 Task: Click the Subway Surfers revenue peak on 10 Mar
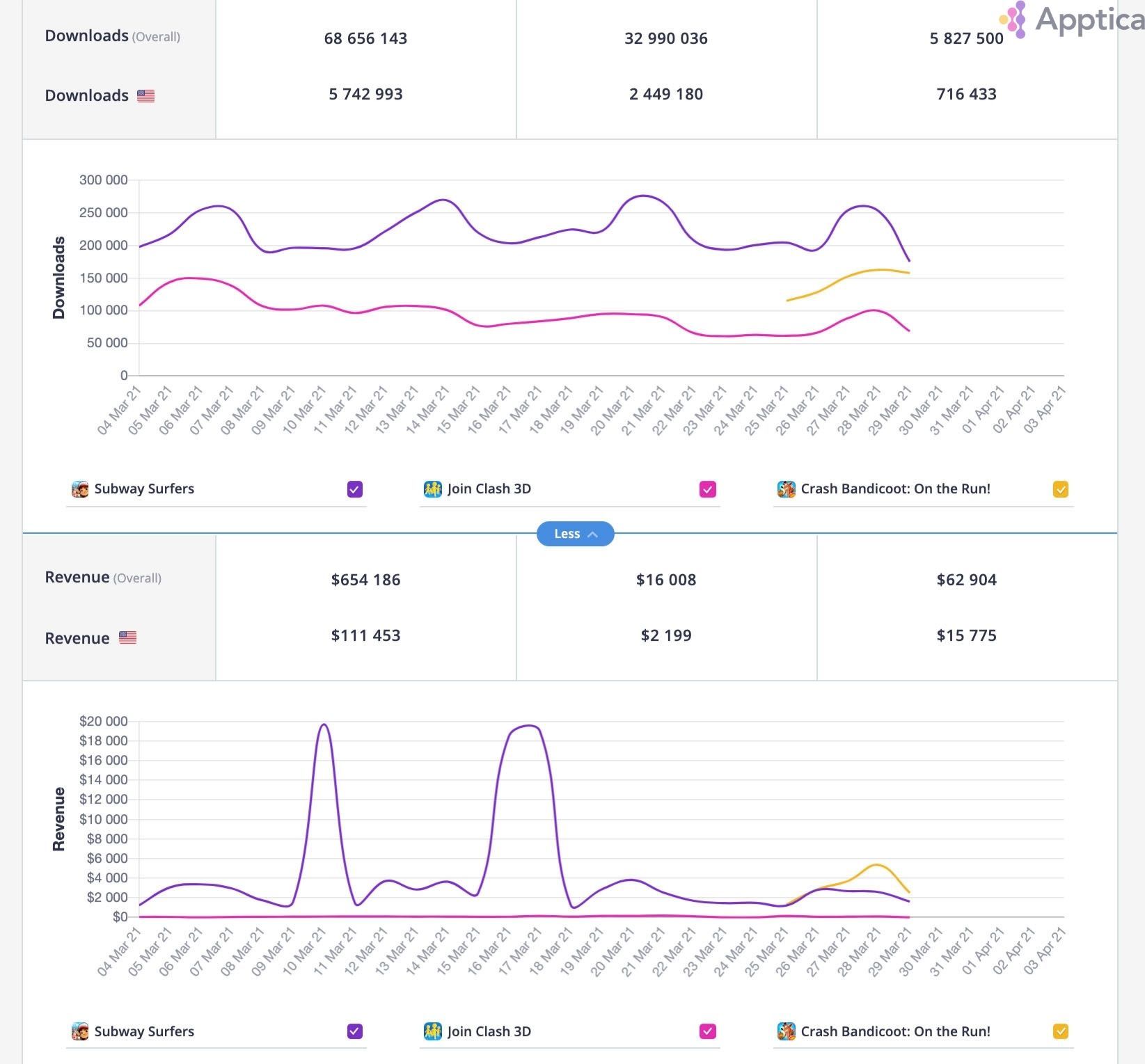pyautogui.click(x=324, y=725)
